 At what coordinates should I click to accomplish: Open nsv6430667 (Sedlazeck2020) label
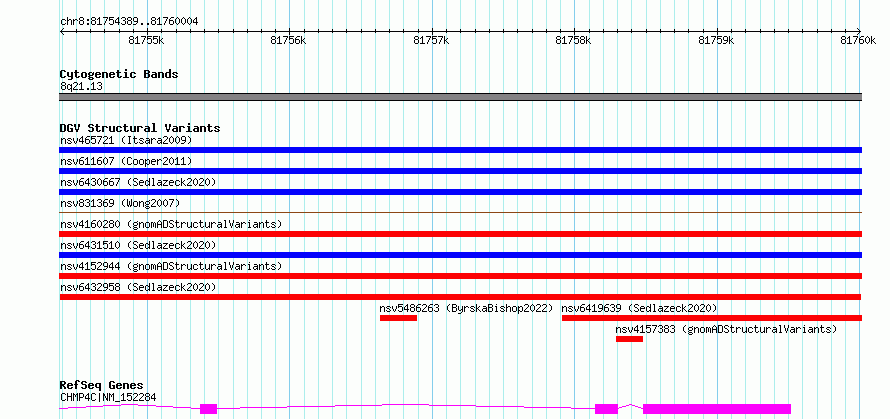coord(138,182)
